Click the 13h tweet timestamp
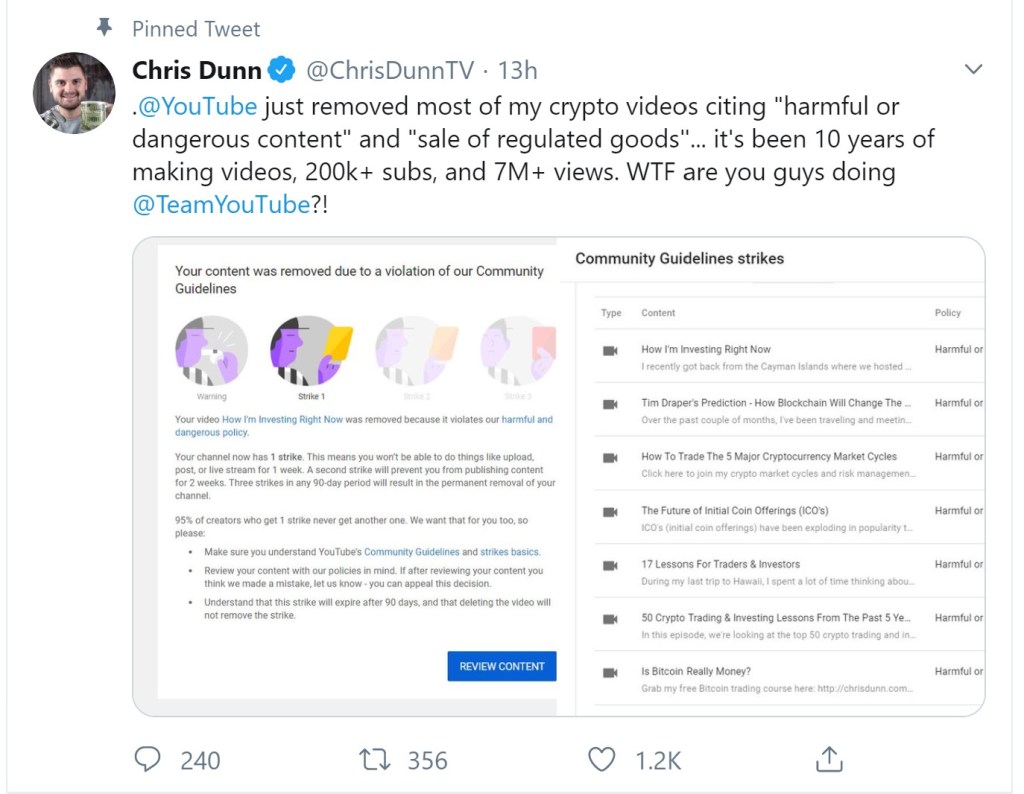 coord(517,70)
